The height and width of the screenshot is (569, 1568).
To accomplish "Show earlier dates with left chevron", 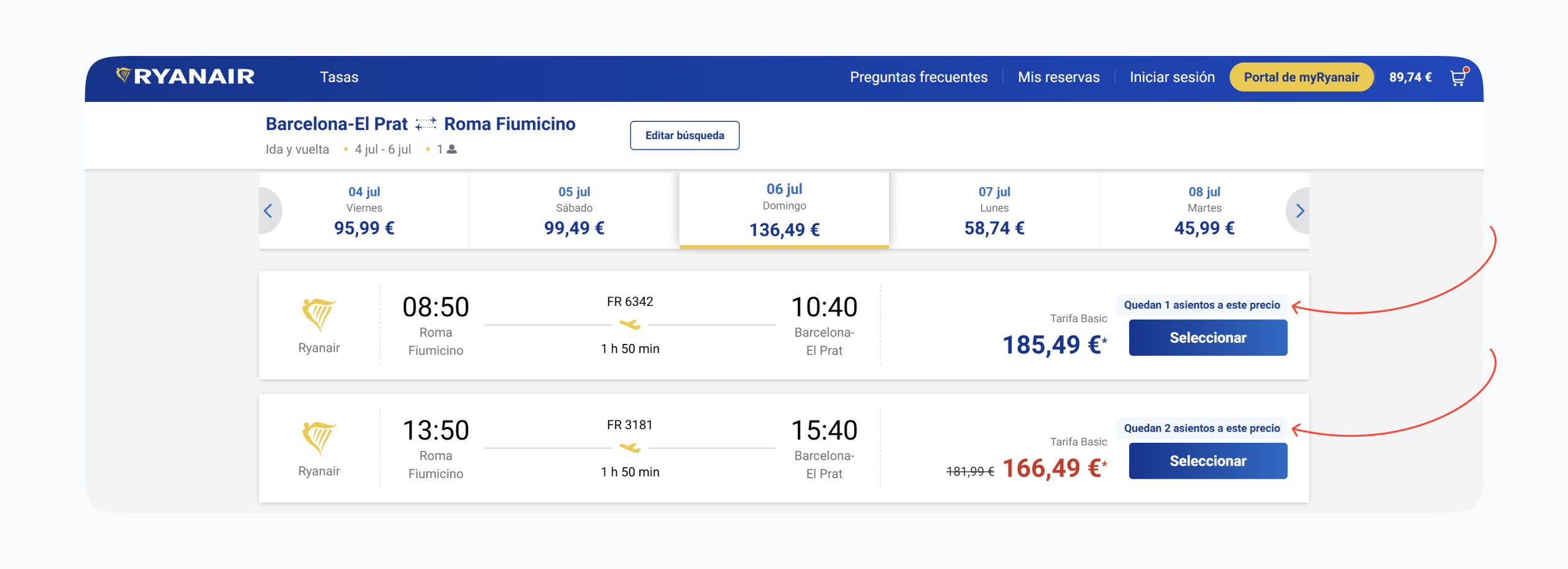I will 269,211.
